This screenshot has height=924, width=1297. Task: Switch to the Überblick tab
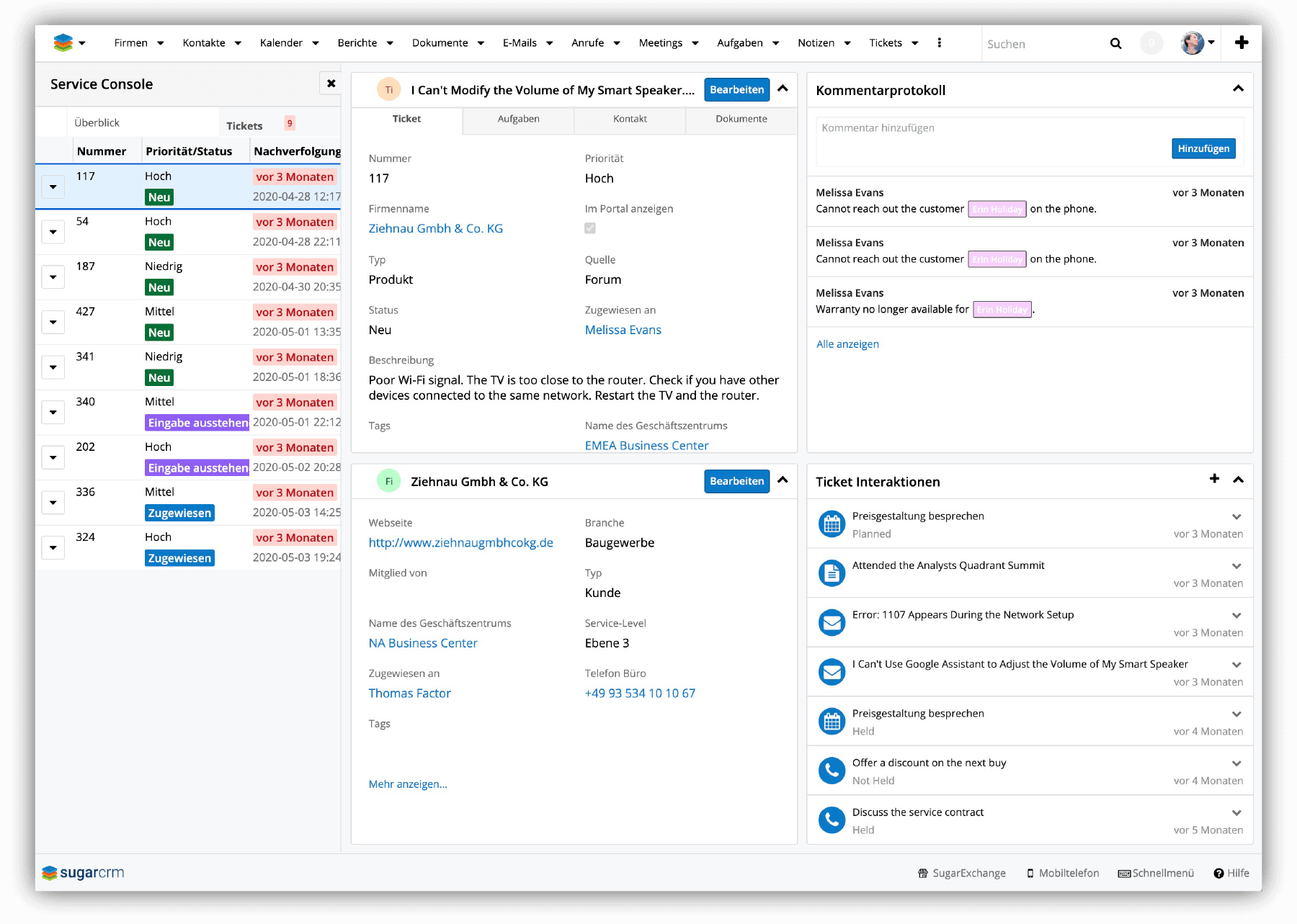click(x=97, y=123)
